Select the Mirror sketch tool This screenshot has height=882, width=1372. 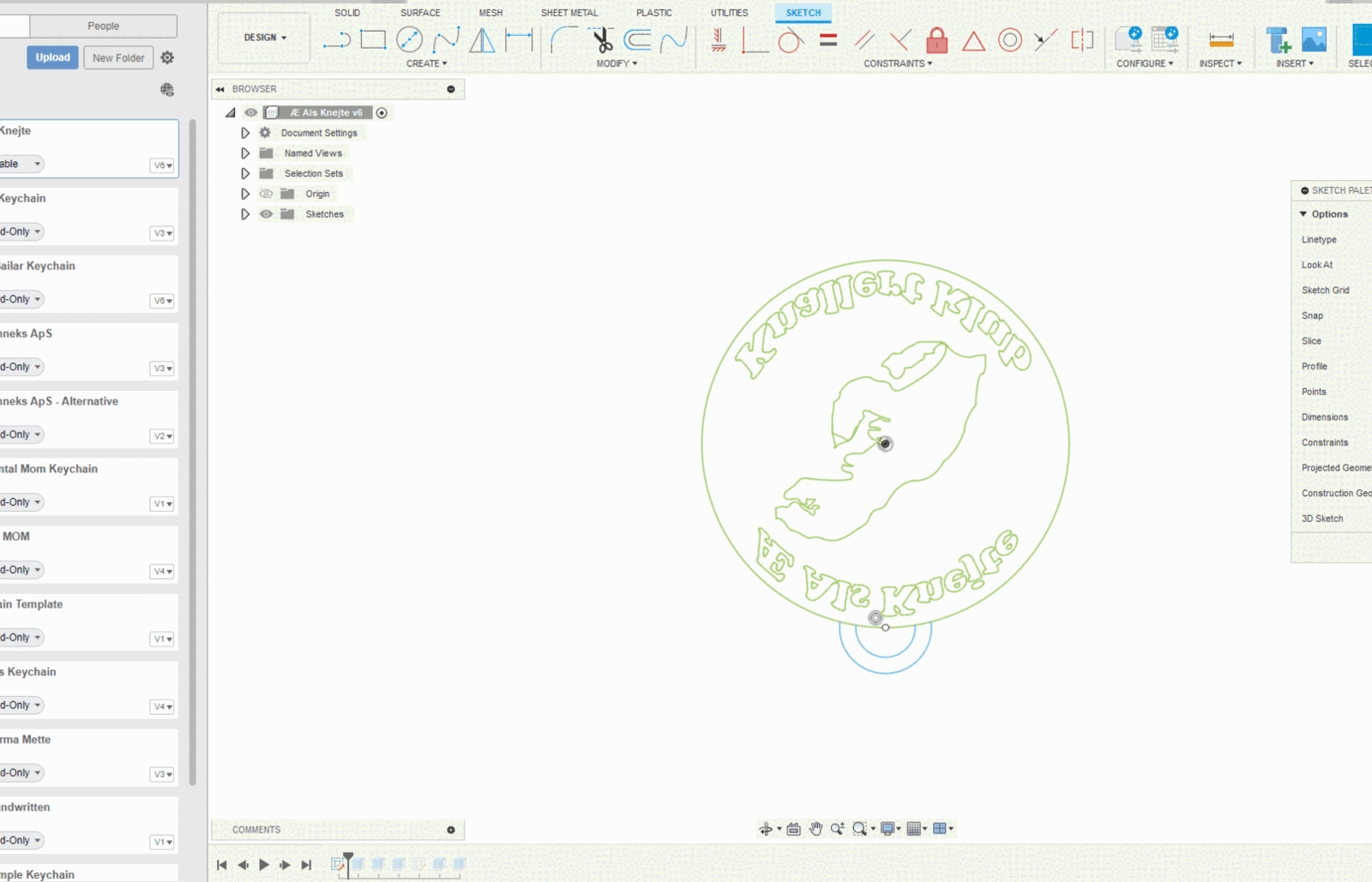tap(483, 39)
